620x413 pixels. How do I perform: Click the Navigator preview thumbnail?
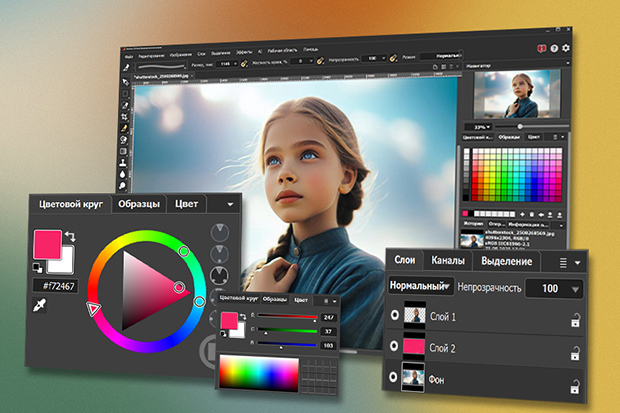point(518,94)
